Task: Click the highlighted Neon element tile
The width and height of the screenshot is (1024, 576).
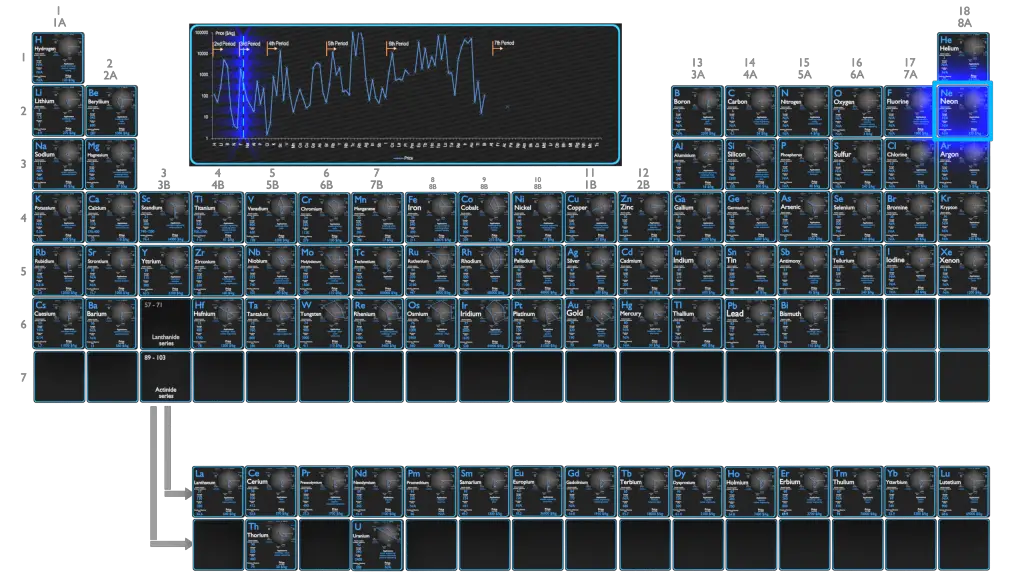Action: pos(962,111)
